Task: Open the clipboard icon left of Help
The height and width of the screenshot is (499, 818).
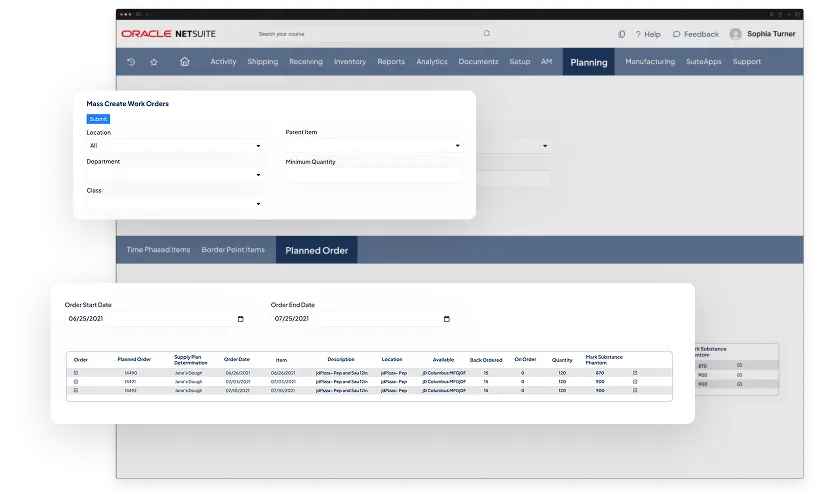Action: (622, 34)
